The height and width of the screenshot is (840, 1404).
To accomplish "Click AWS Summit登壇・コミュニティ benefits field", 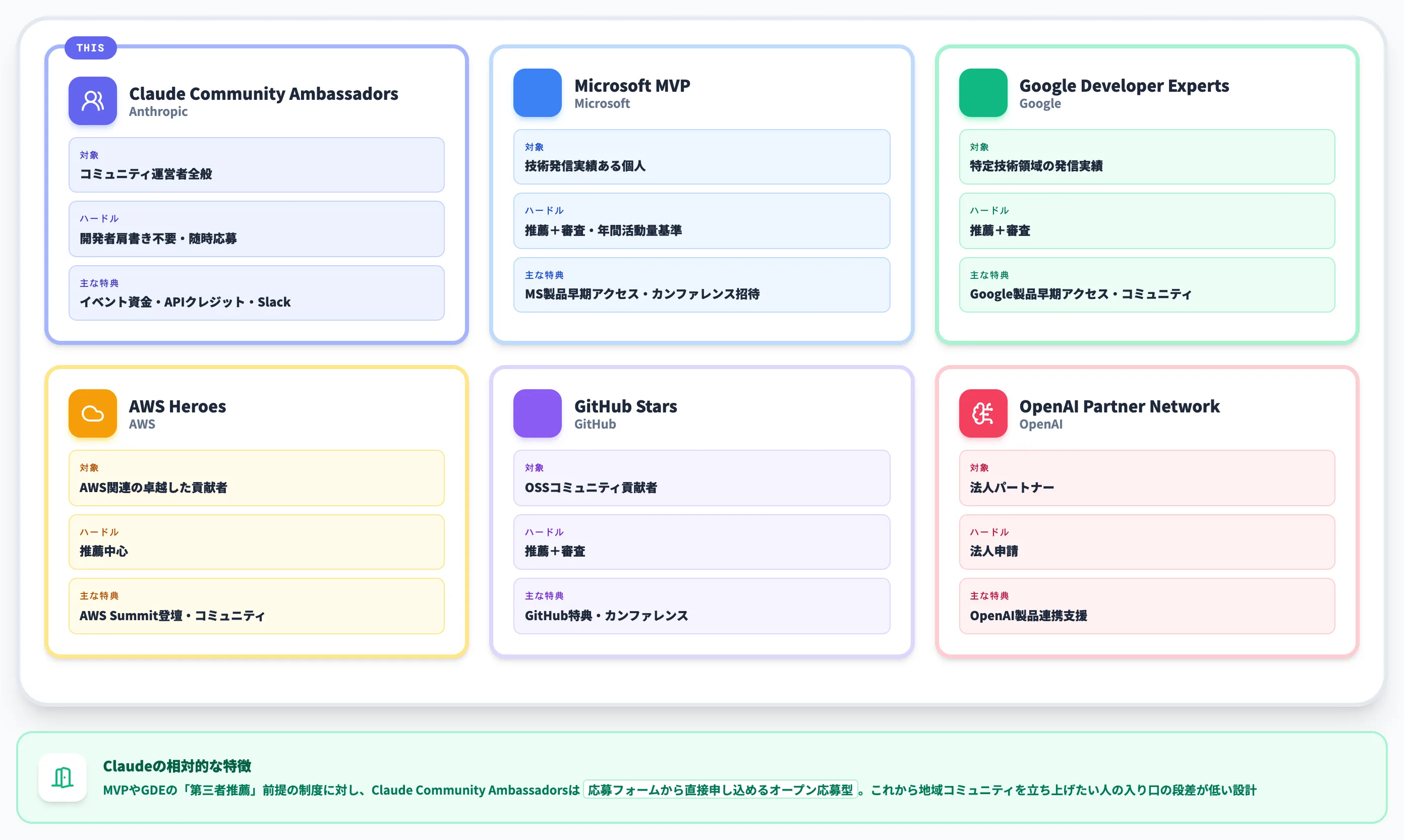I will [257, 606].
